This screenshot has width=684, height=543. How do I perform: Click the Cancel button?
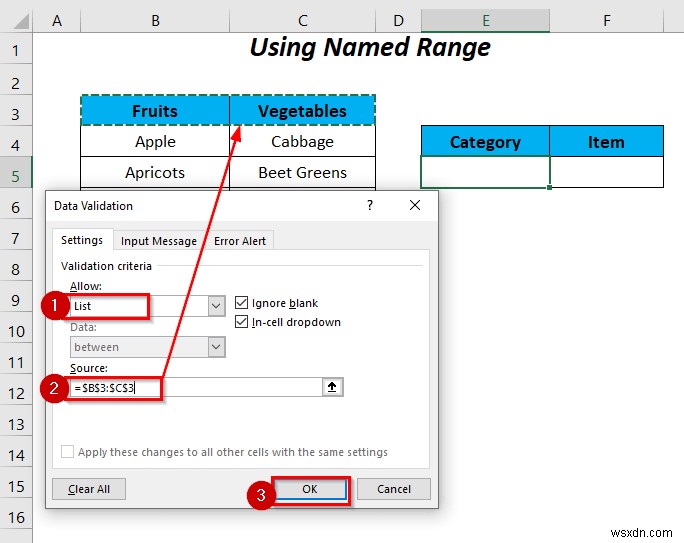click(x=393, y=489)
